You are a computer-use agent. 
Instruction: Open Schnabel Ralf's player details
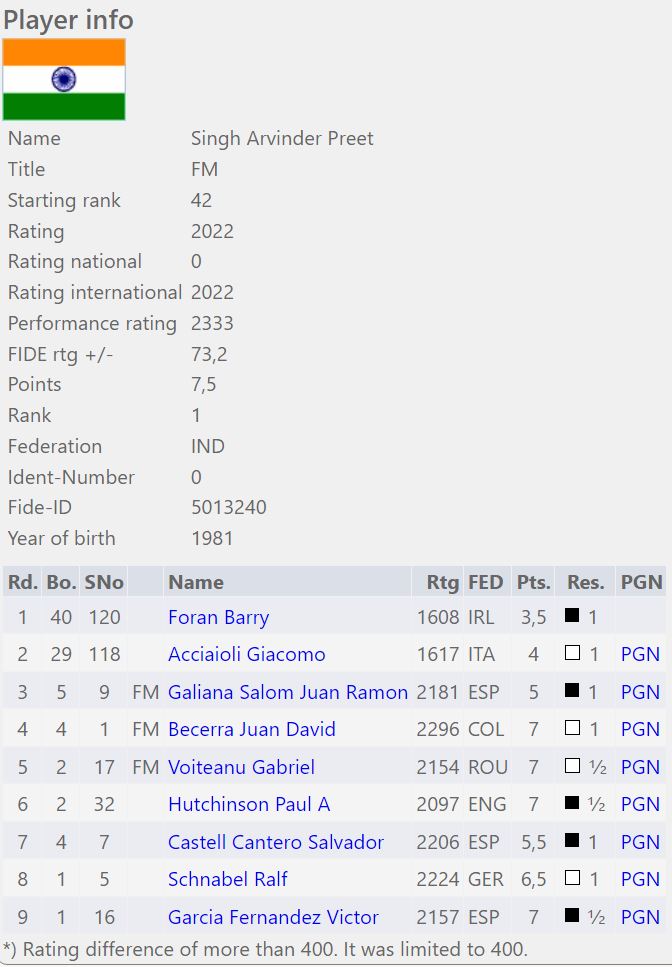point(227,880)
